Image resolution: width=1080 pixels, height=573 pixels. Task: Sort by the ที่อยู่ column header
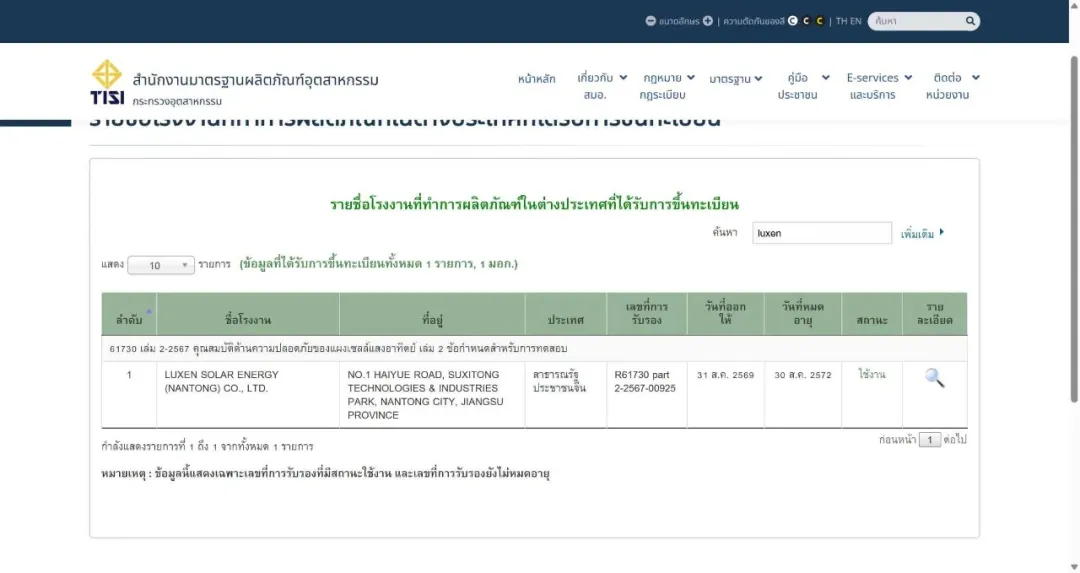(432, 314)
